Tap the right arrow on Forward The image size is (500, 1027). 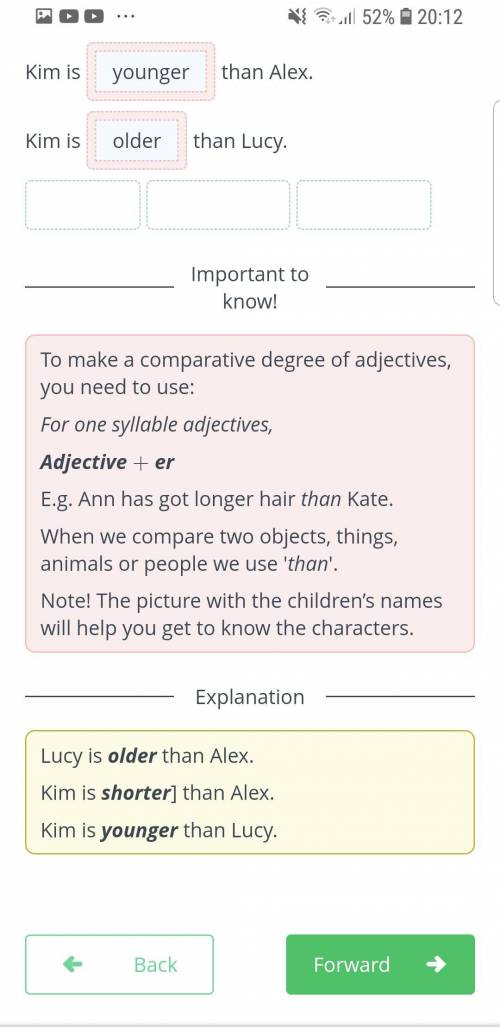point(436,963)
